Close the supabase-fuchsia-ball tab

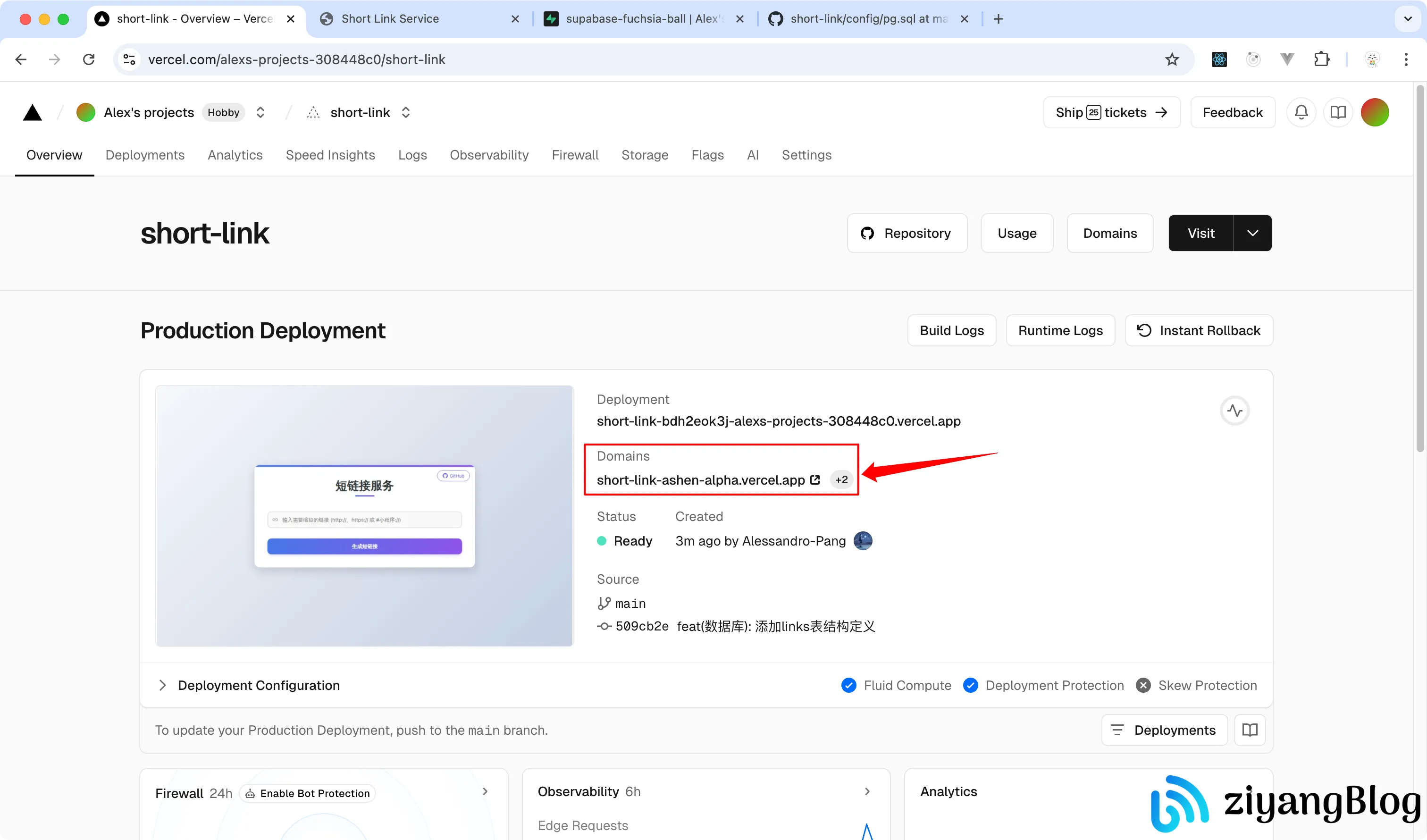coord(739,19)
